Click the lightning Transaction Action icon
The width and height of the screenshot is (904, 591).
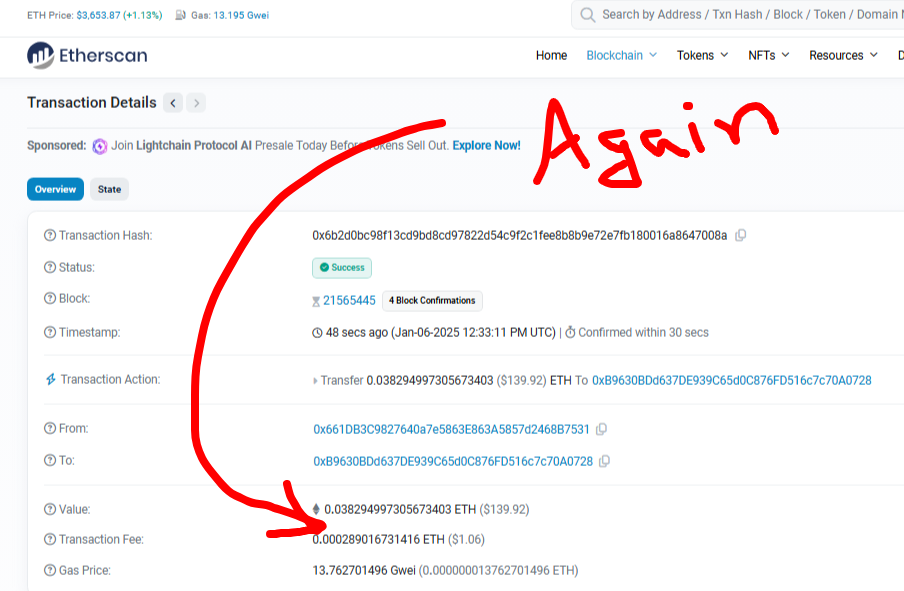coord(51,379)
